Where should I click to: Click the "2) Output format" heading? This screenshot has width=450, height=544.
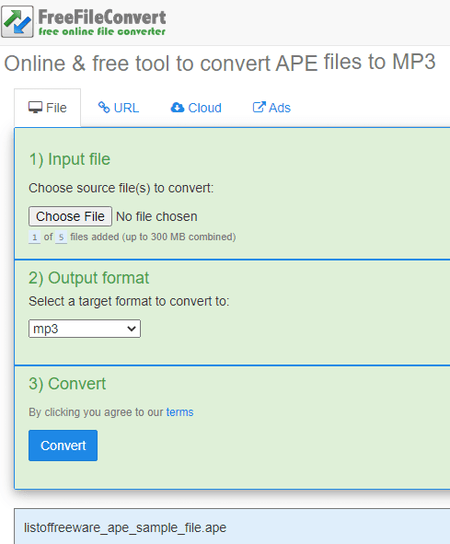pyautogui.click(x=89, y=278)
